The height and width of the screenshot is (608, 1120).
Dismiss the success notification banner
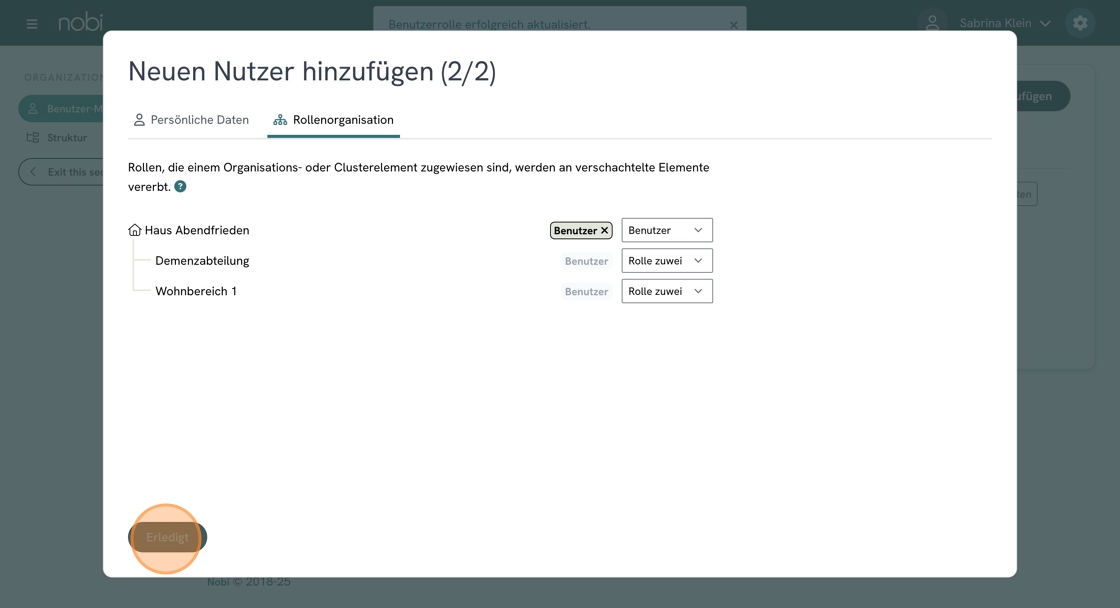733,25
